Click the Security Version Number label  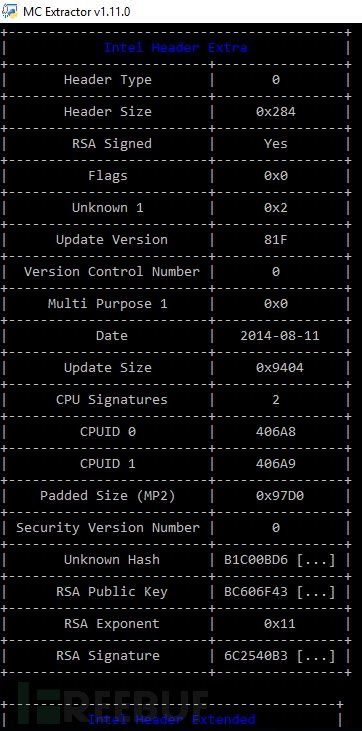[108, 528]
